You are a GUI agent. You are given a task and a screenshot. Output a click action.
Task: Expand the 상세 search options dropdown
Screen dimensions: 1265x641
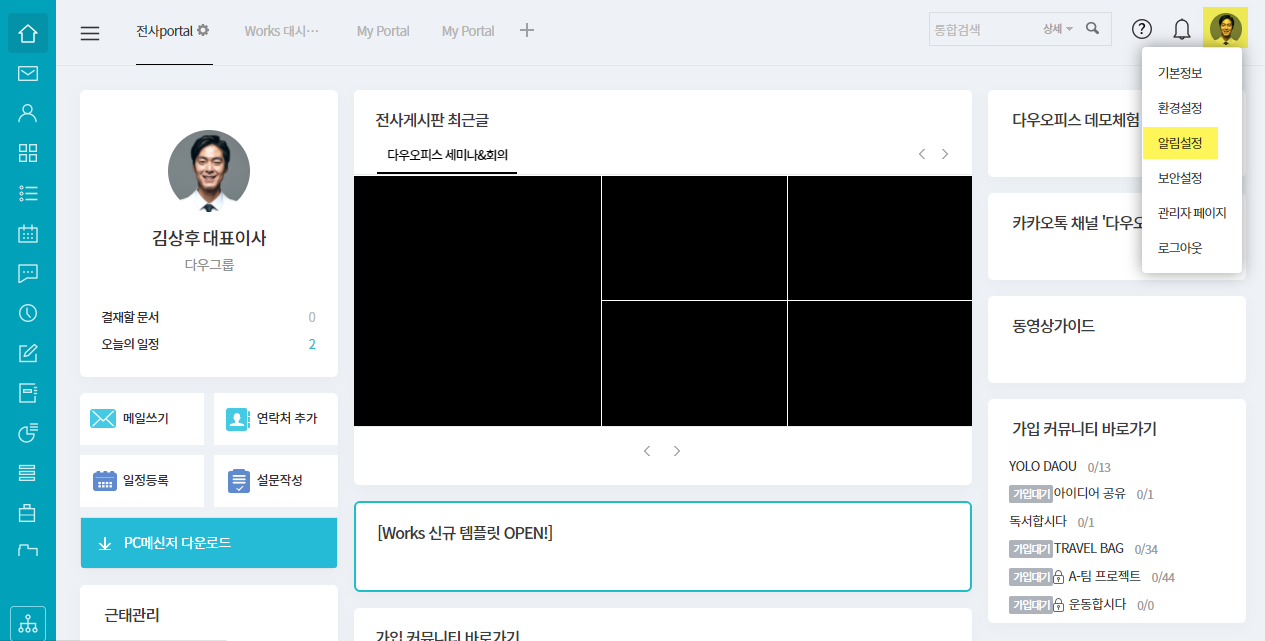click(1057, 30)
